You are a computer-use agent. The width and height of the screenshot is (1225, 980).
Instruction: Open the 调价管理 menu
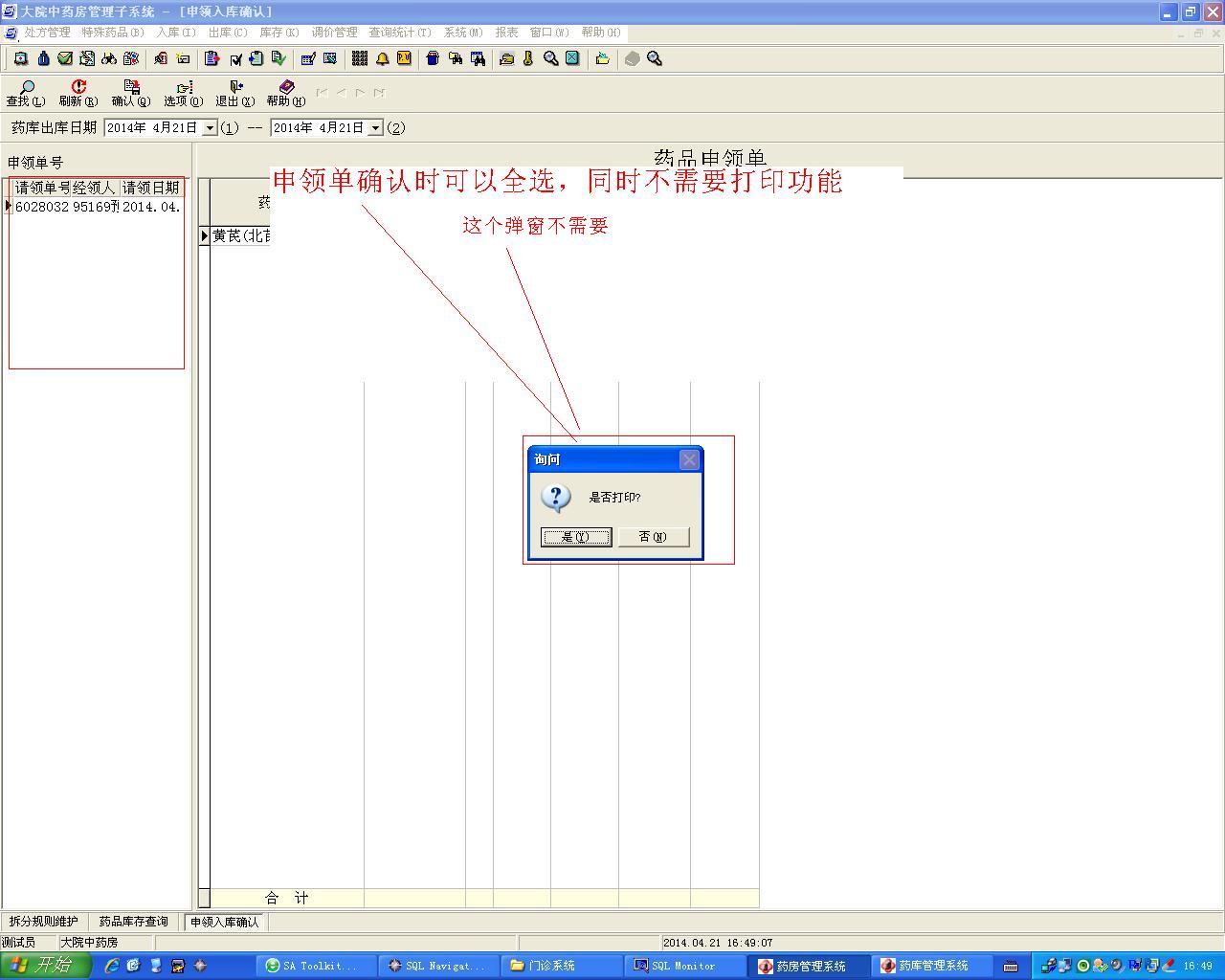[334, 33]
